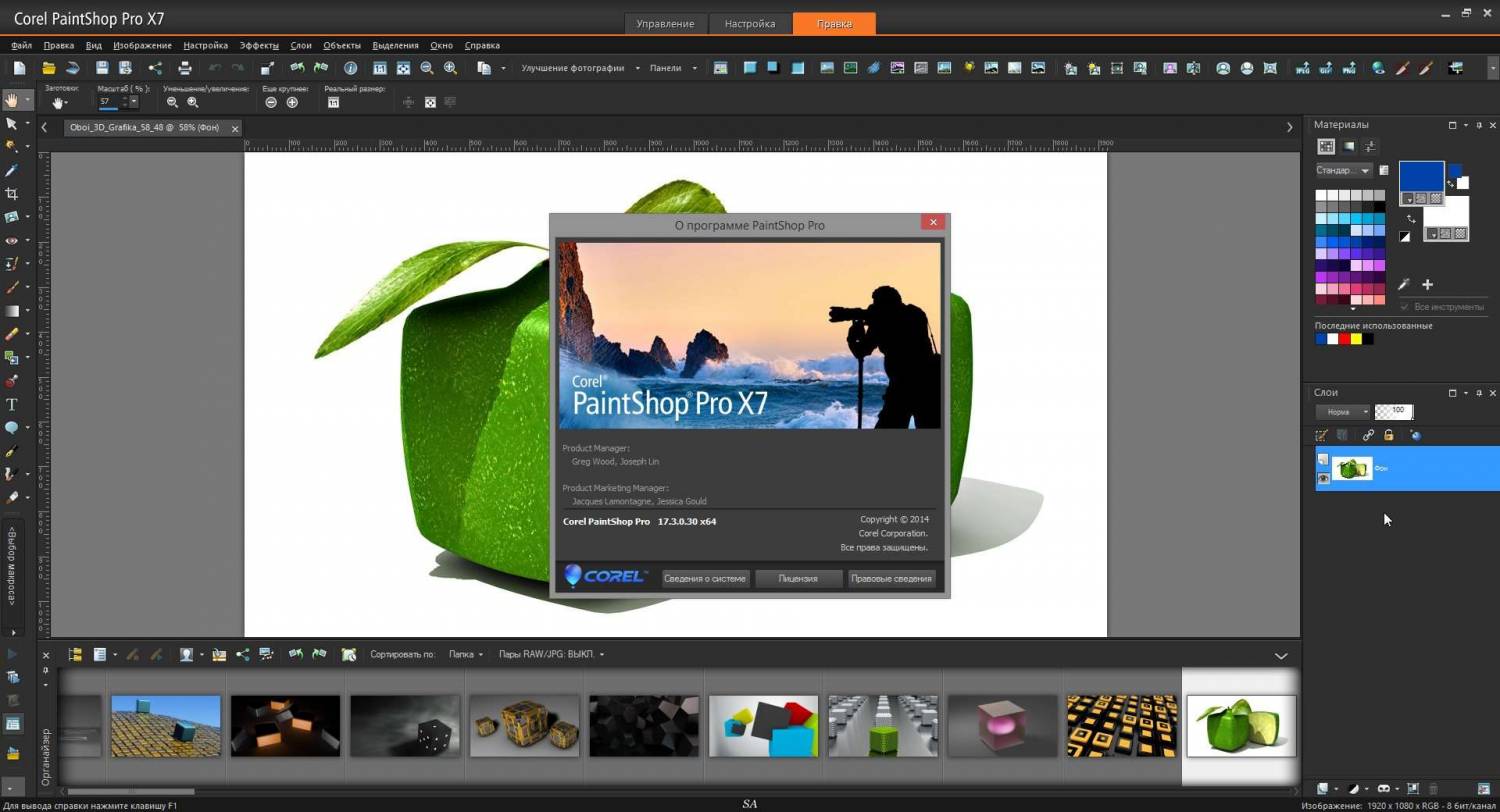Open a file using the yellow folder icon
Screen dimensions: 1500x812
pyautogui.click(x=48, y=68)
